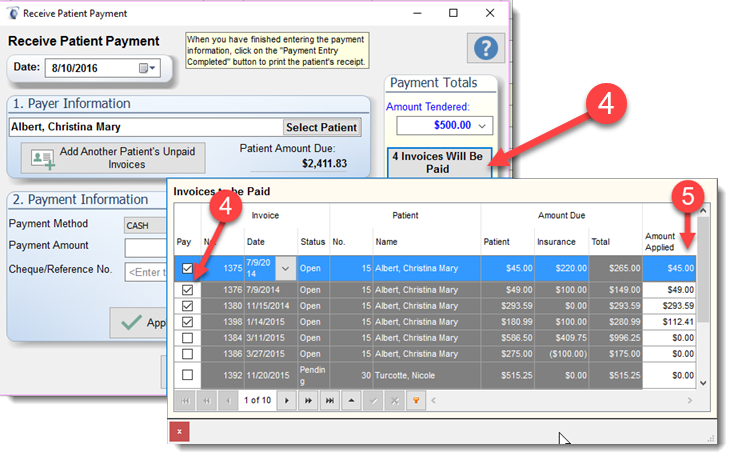
Task: Click the end edit checkmark navigator button
Action: [373, 401]
